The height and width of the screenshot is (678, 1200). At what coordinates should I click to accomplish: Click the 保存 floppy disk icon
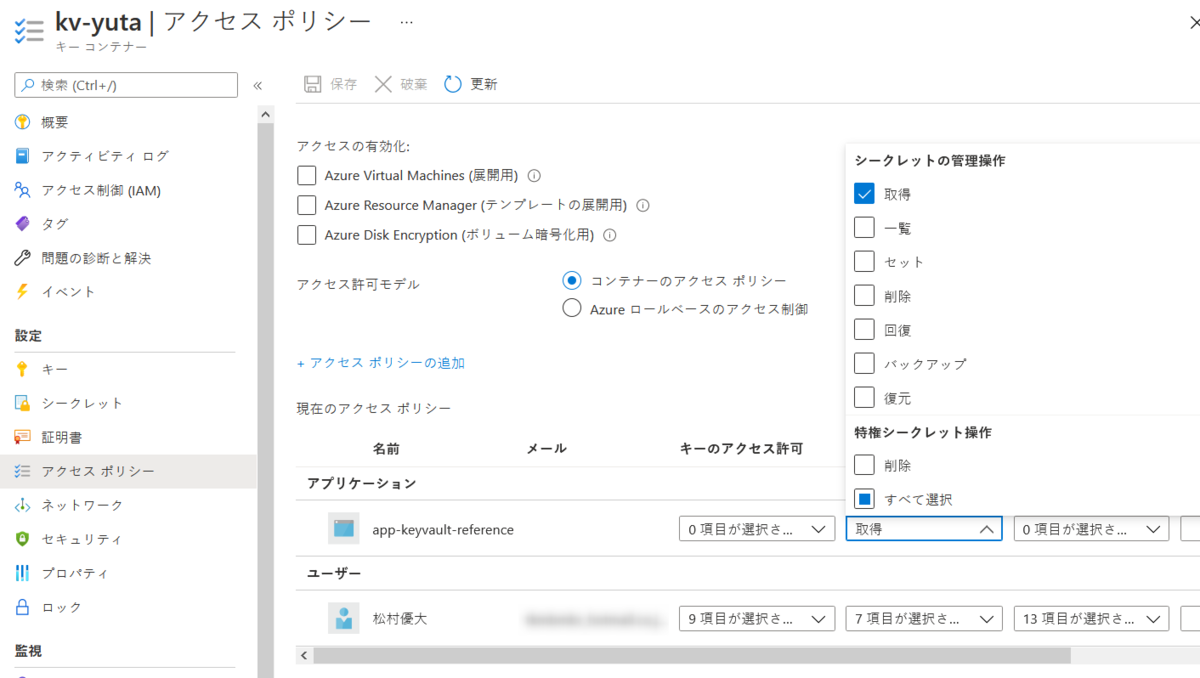point(313,84)
